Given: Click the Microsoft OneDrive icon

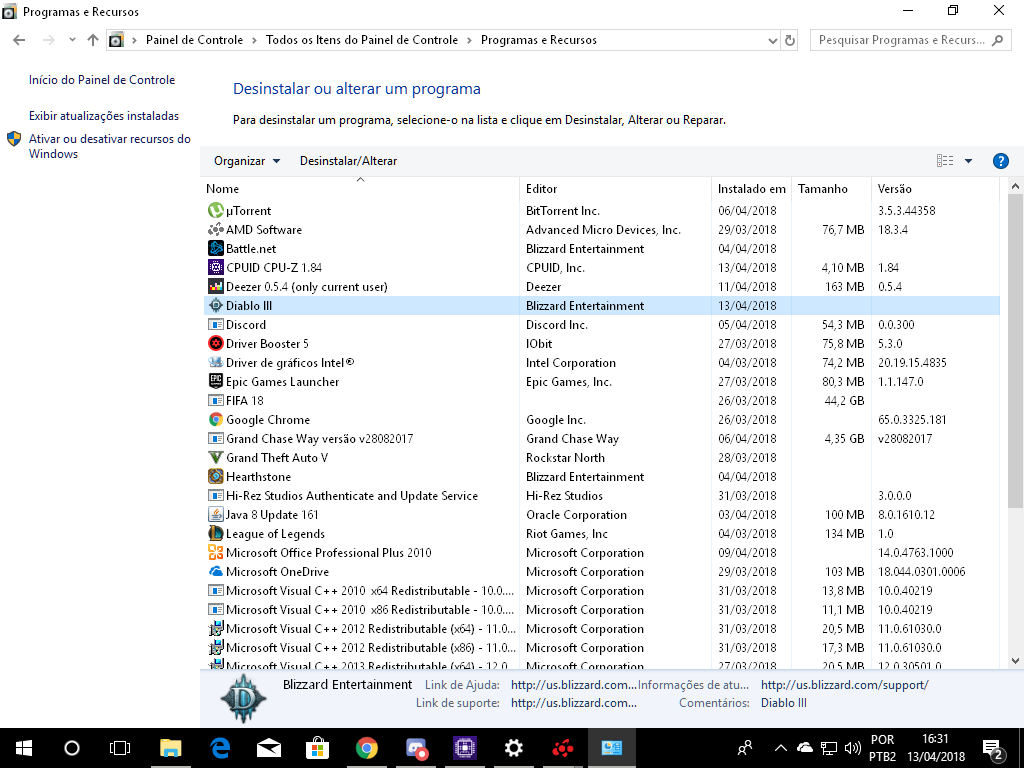Looking at the screenshot, I should pos(216,571).
